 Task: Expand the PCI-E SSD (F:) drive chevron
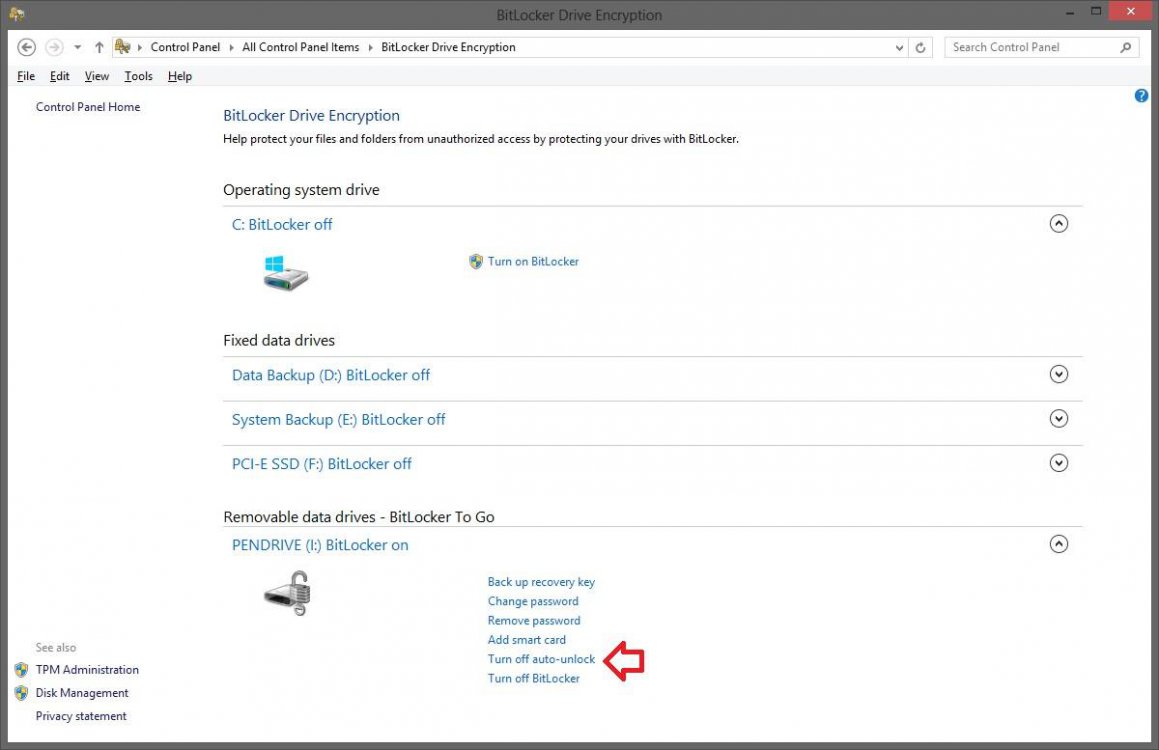(x=1058, y=463)
